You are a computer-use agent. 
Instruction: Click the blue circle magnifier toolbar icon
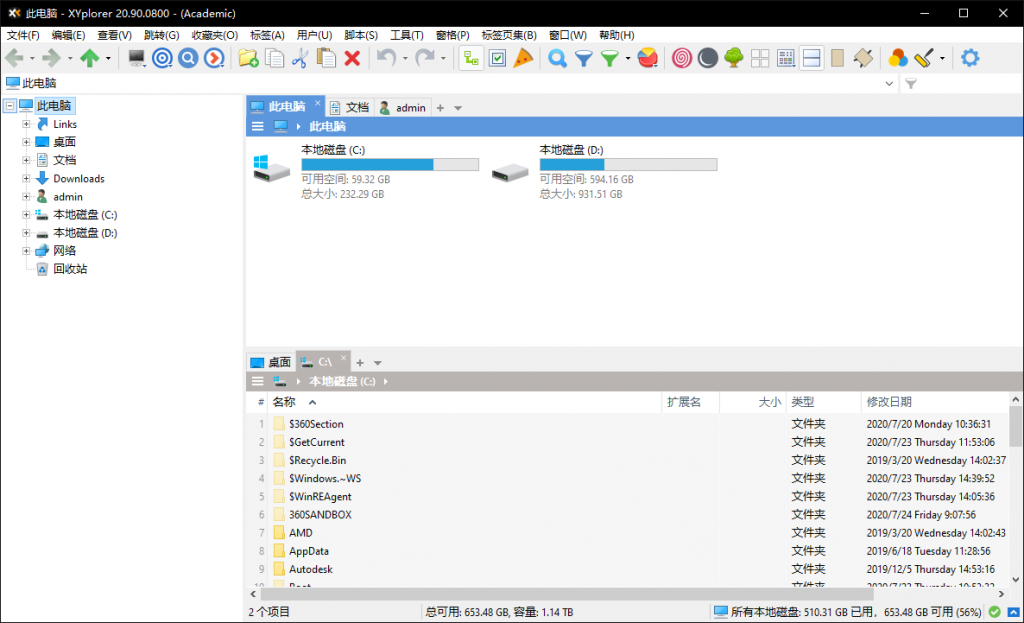click(188, 58)
